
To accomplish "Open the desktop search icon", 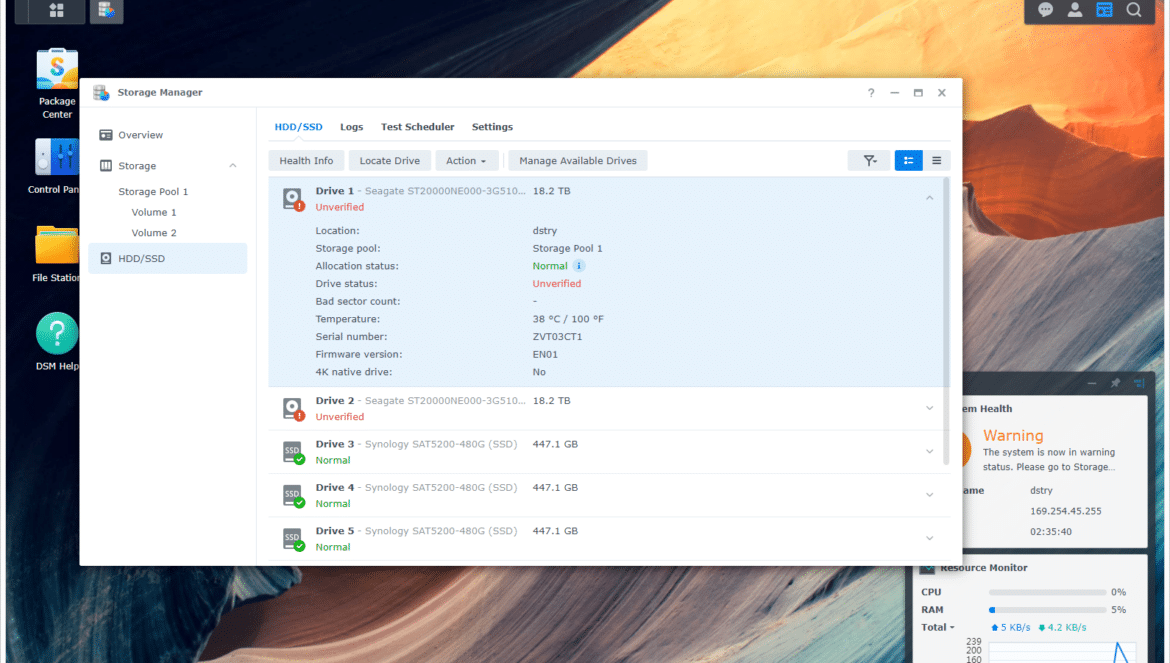I will pos(1134,10).
